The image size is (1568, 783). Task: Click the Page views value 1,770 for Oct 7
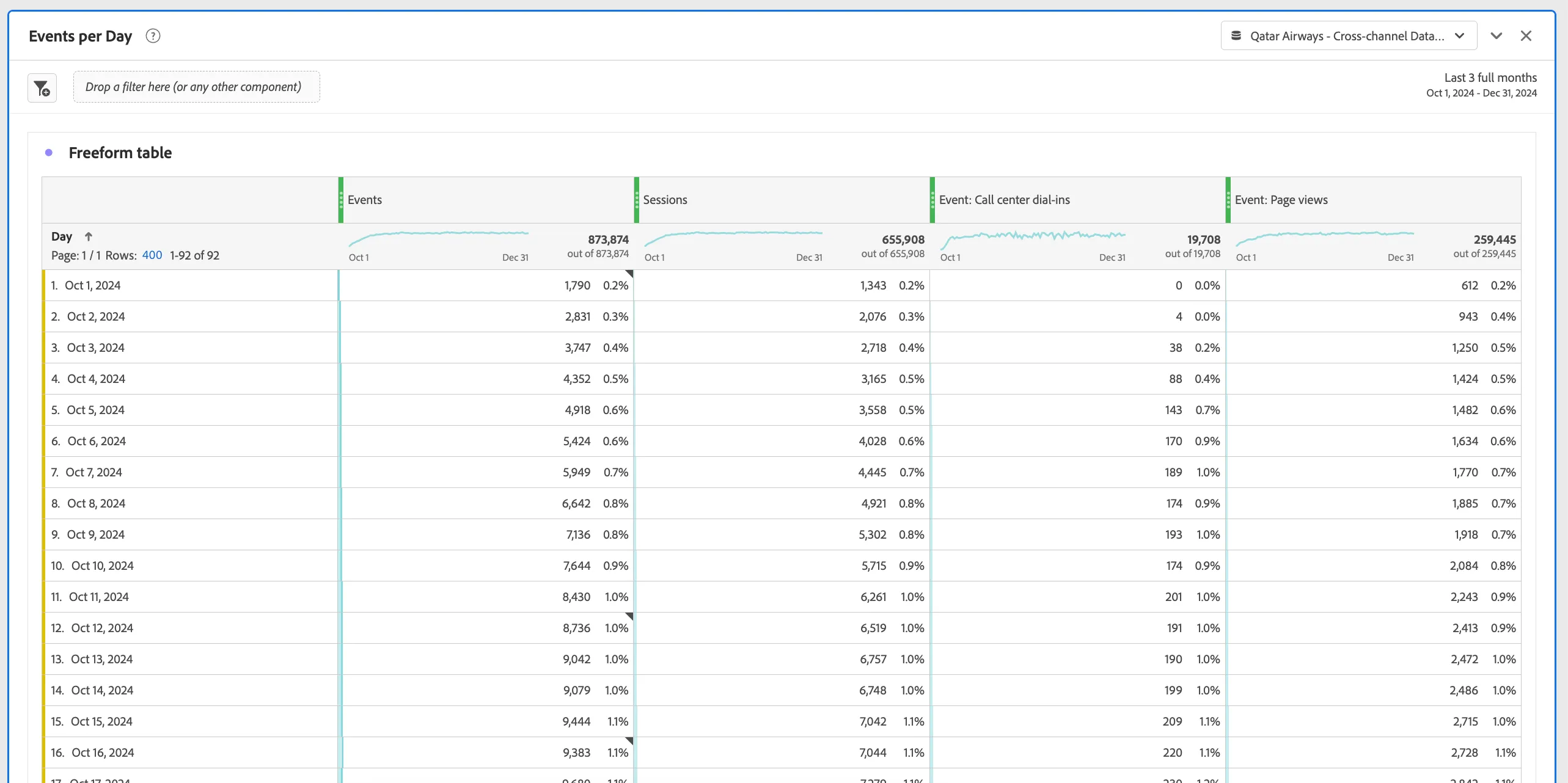point(1465,472)
